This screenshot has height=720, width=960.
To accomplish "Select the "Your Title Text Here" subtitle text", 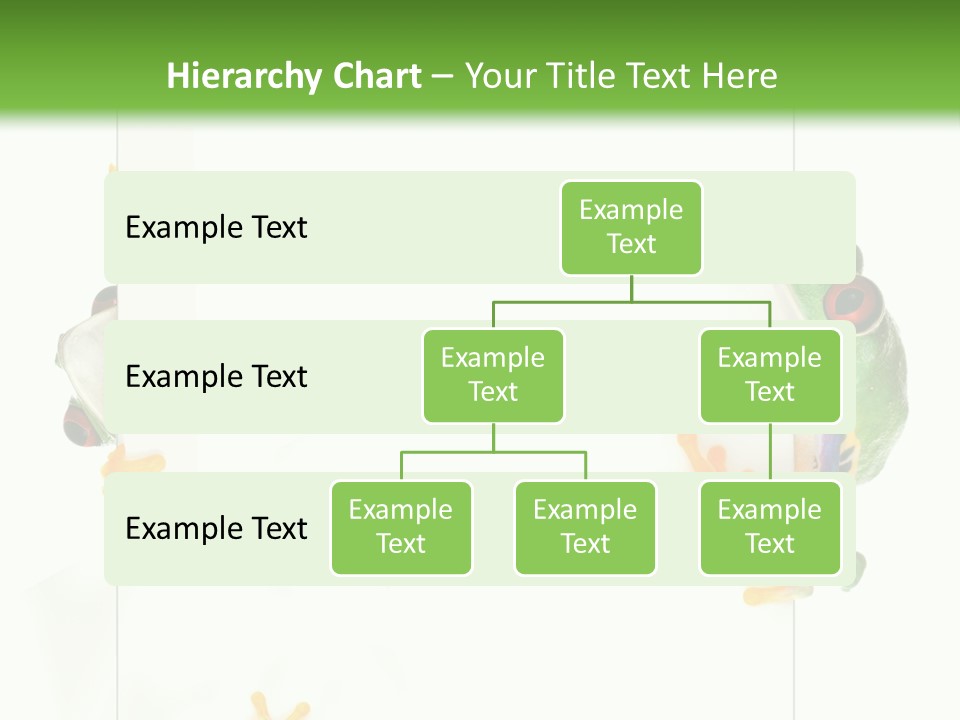I will (x=621, y=76).
